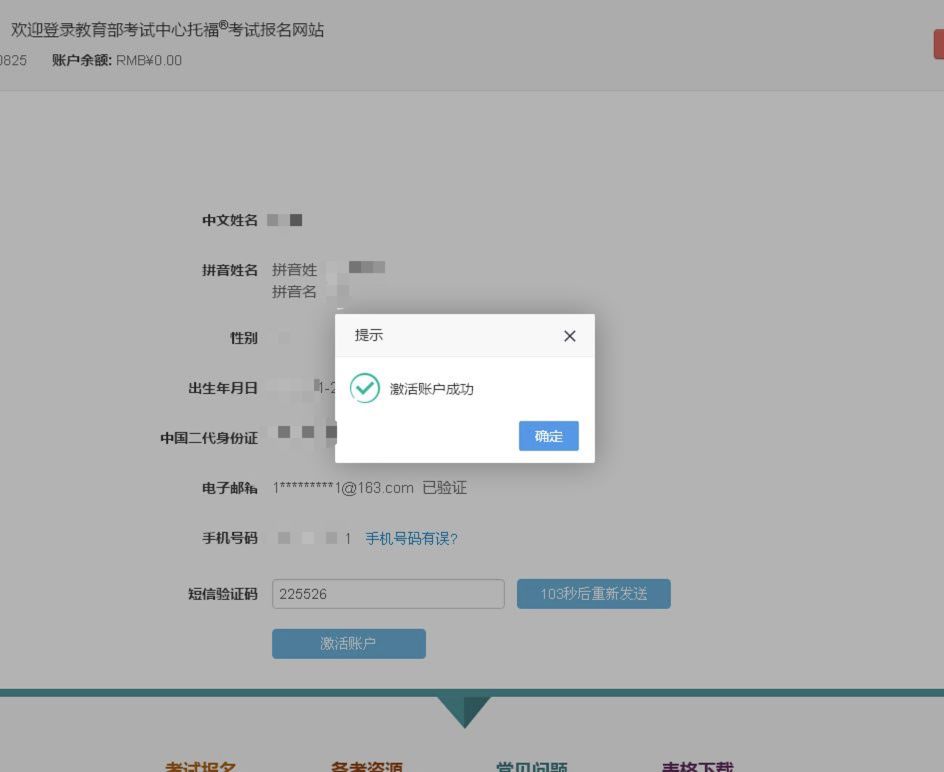Click the red icon in the top right corner
Image resolution: width=944 pixels, height=772 pixels.
point(938,44)
